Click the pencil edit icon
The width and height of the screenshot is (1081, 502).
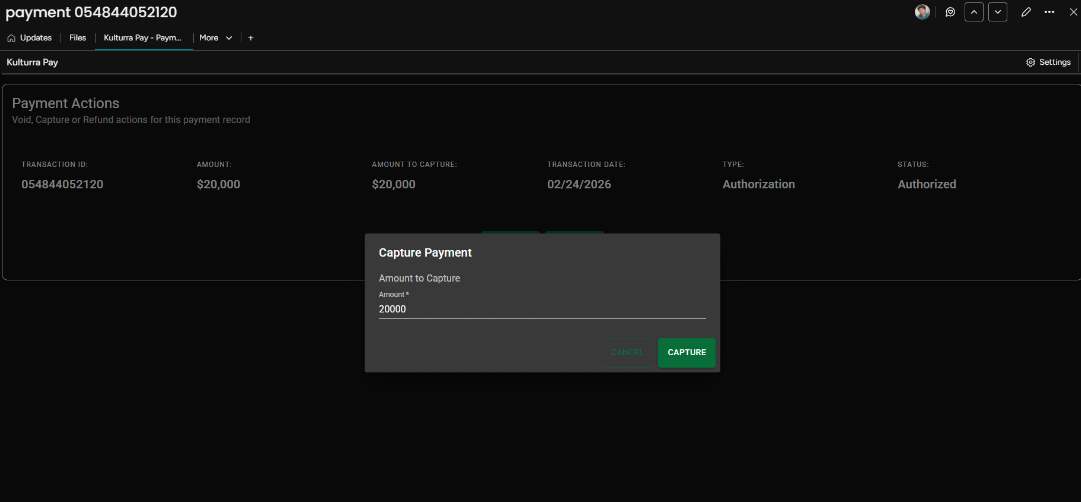pyautogui.click(x=1026, y=12)
